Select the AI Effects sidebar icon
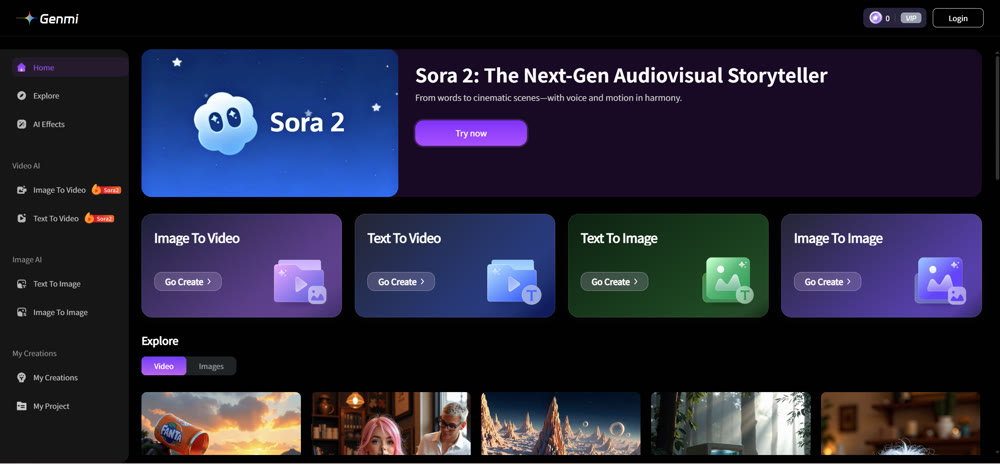The width and height of the screenshot is (1000, 464). coord(22,124)
